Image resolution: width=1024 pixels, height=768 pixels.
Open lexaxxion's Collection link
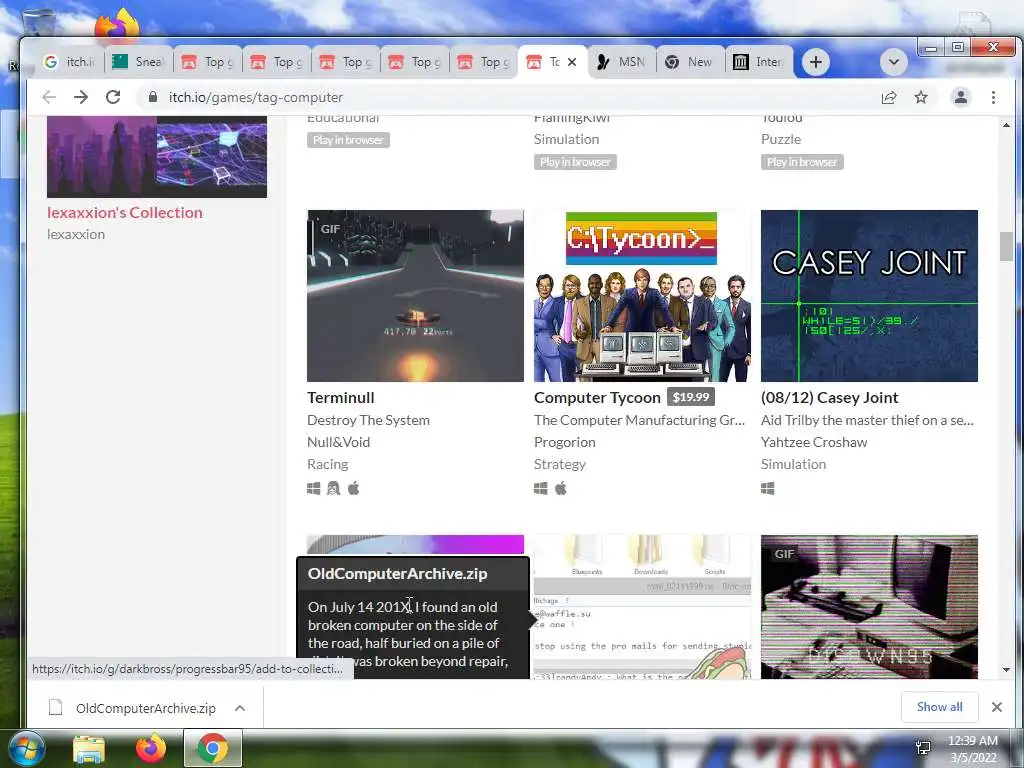125,213
